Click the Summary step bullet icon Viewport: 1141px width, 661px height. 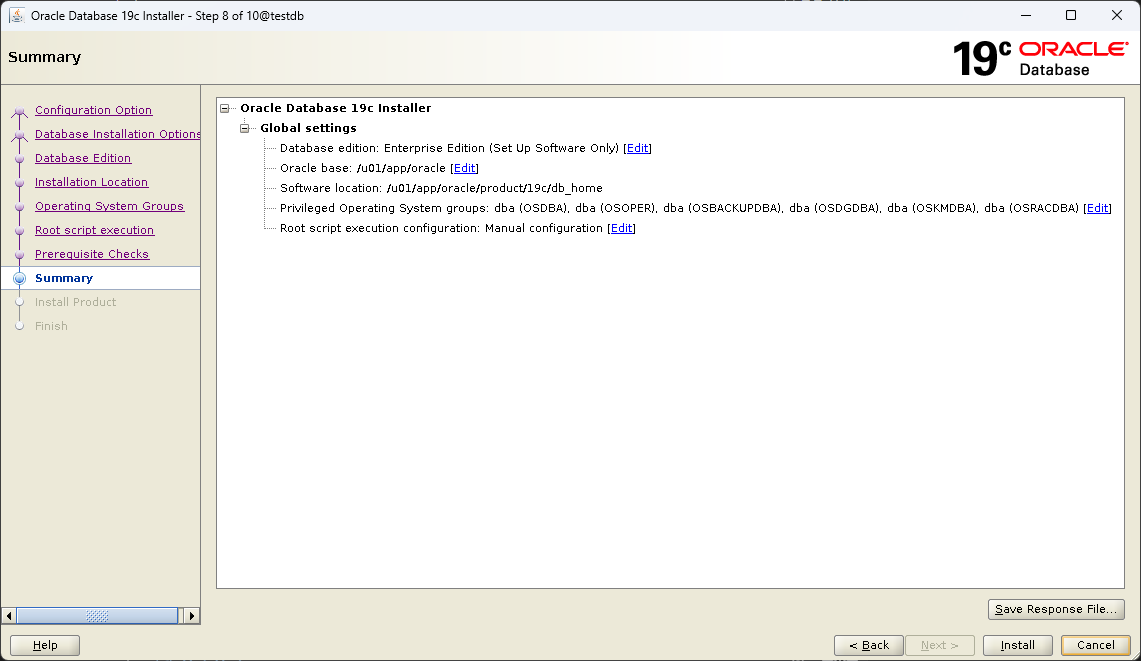click(20, 278)
